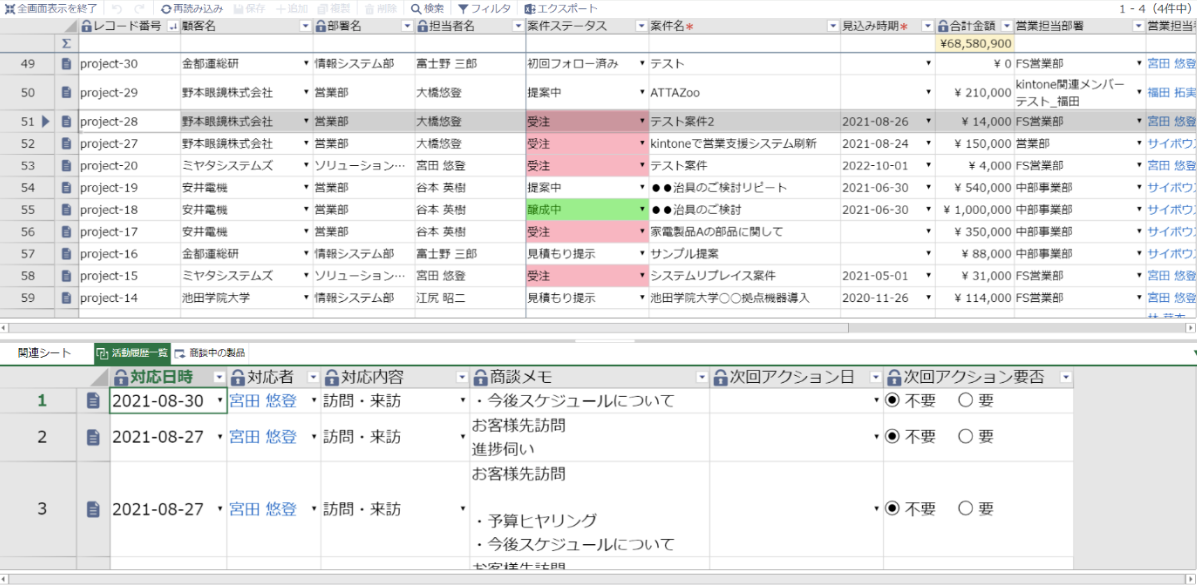
Task: Open 対応内容 column filter dropdown
Action: pyautogui.click(x=461, y=377)
